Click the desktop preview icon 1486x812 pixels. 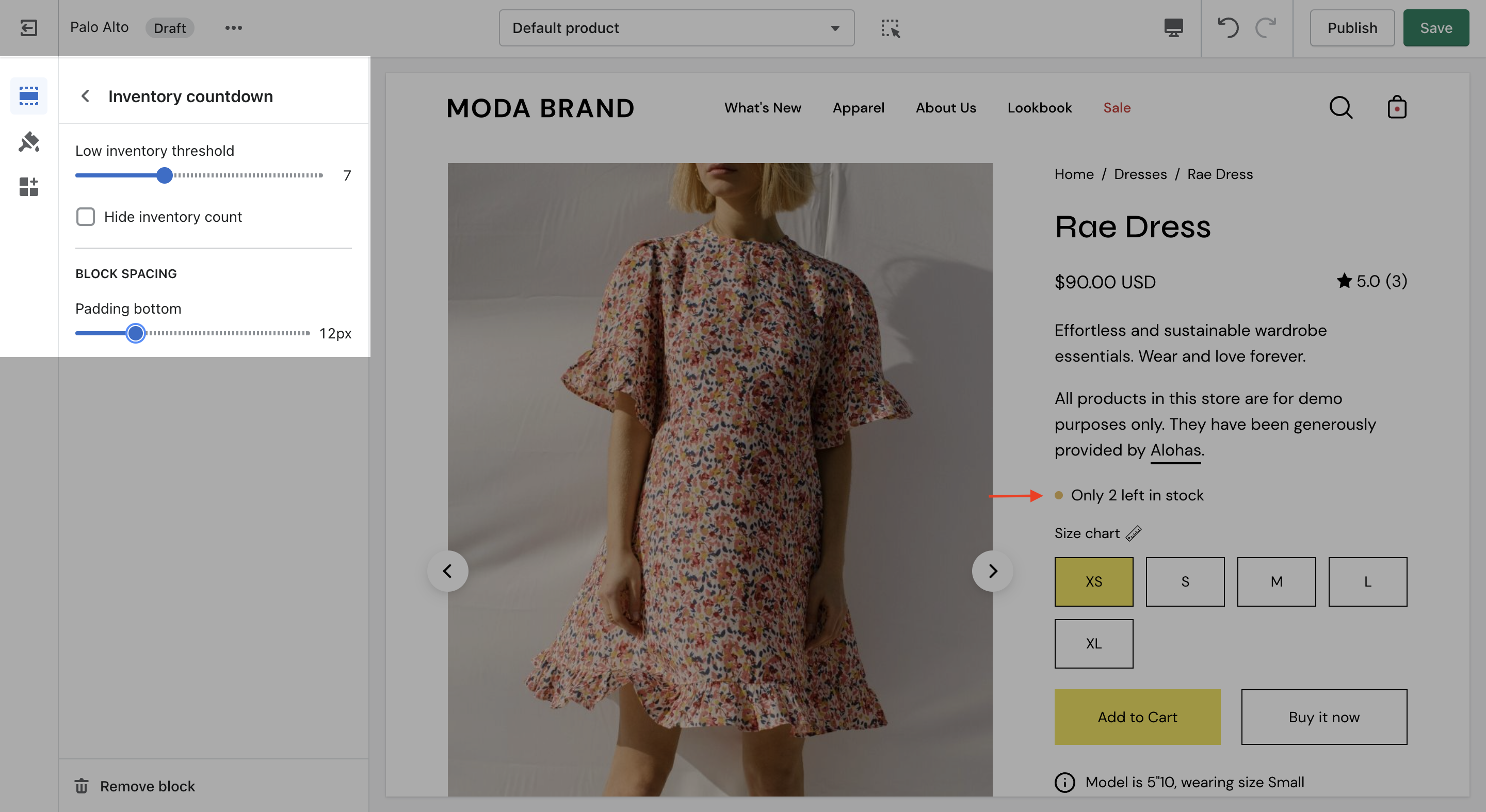(1173, 28)
